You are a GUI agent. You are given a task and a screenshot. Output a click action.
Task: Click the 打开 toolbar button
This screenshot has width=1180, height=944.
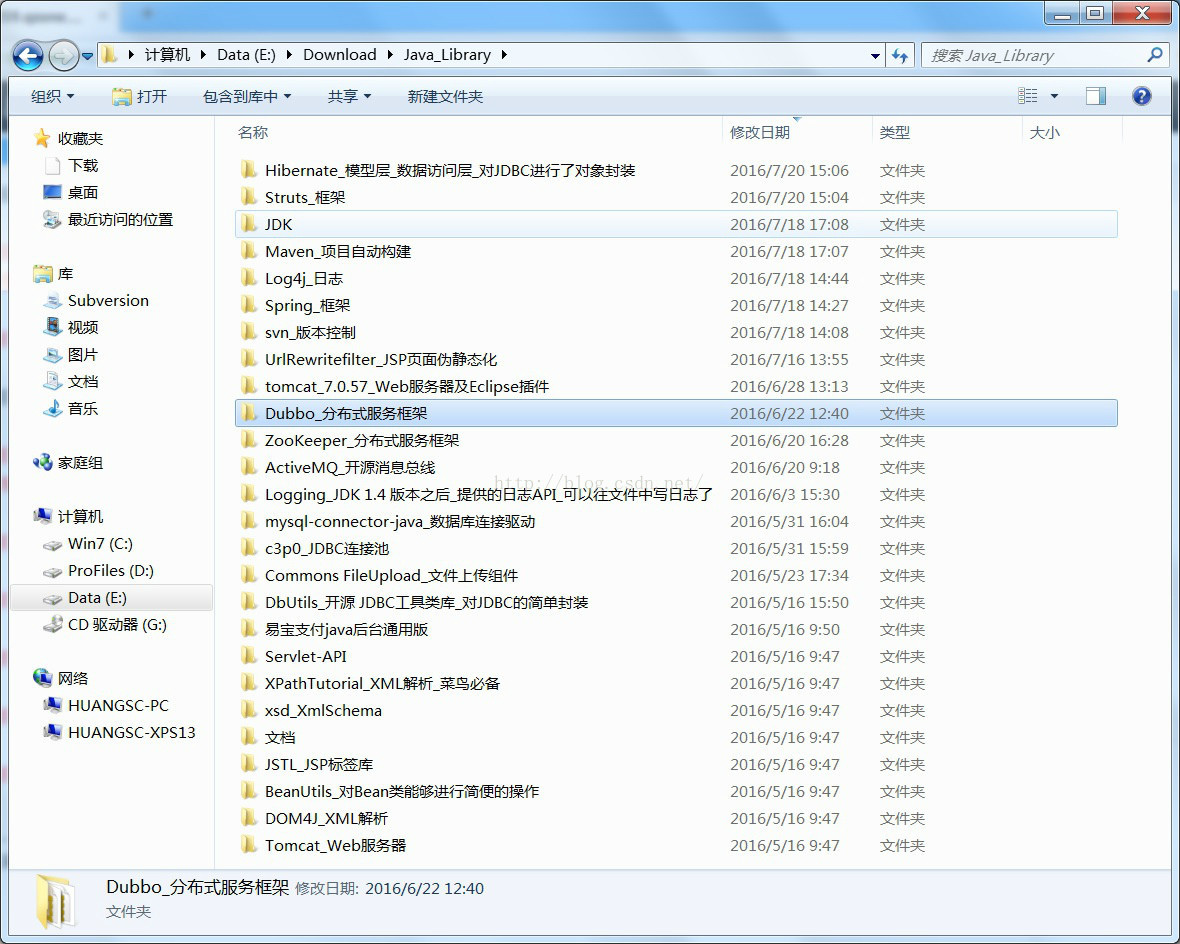pyautogui.click(x=140, y=96)
